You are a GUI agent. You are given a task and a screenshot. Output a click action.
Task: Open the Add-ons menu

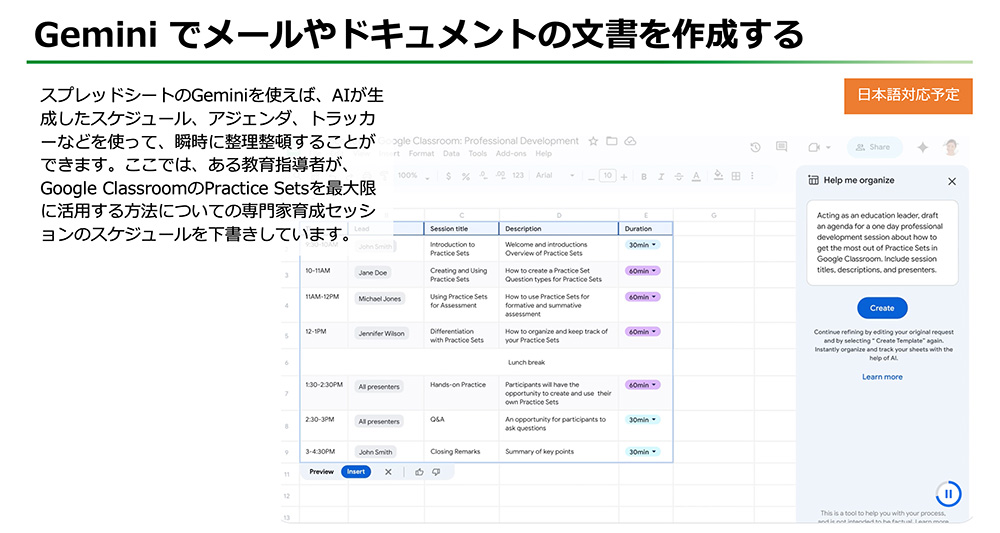511,154
